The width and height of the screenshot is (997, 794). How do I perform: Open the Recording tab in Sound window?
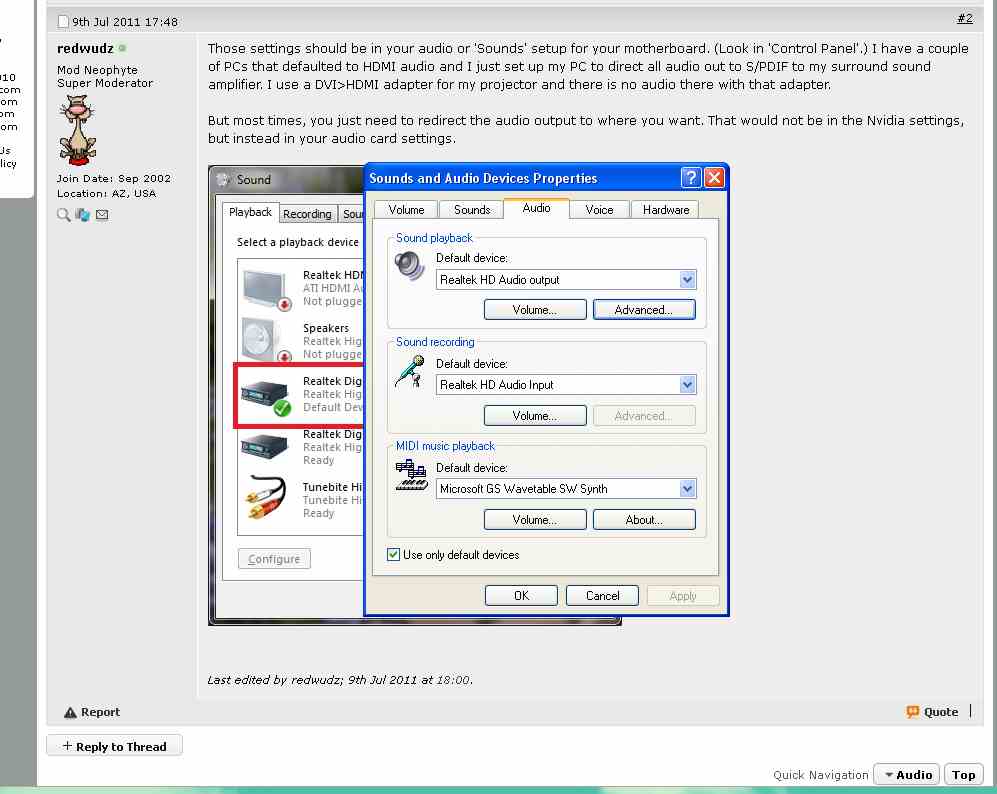pyautogui.click(x=307, y=214)
